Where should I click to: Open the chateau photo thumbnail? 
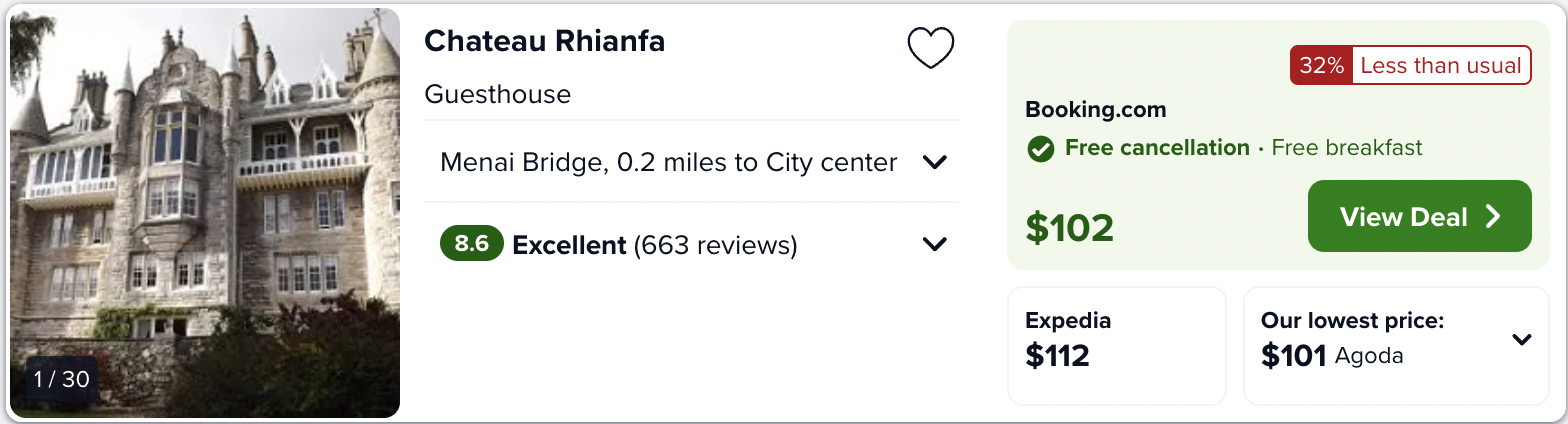[205, 213]
